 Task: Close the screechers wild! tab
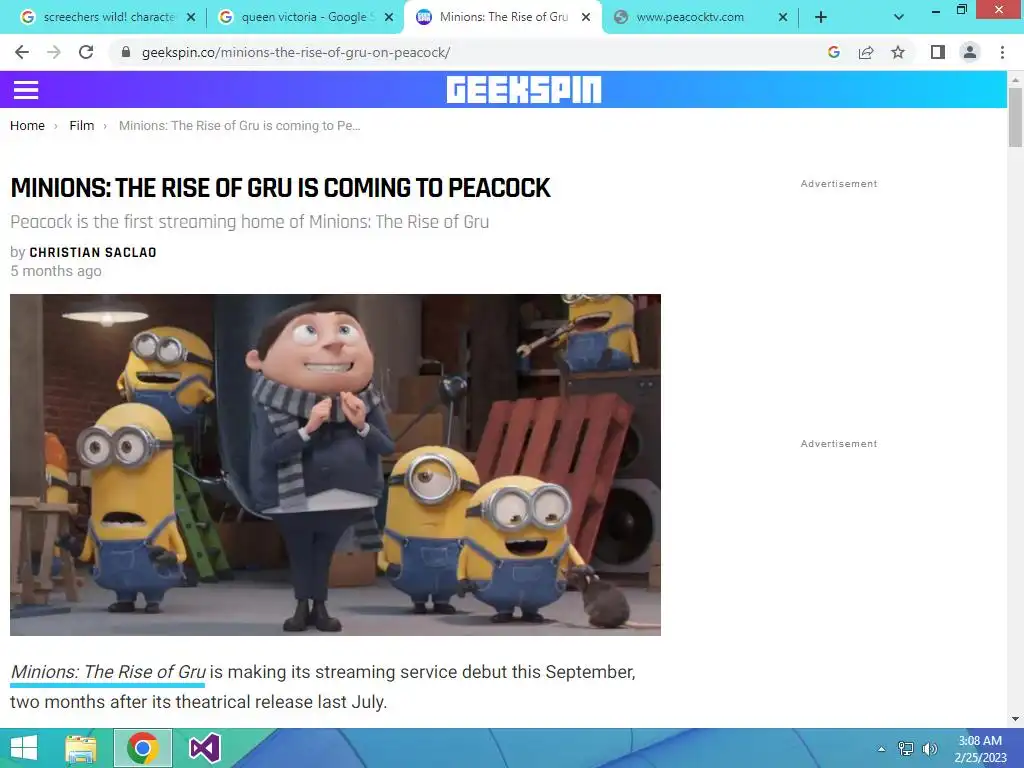[x=191, y=17]
